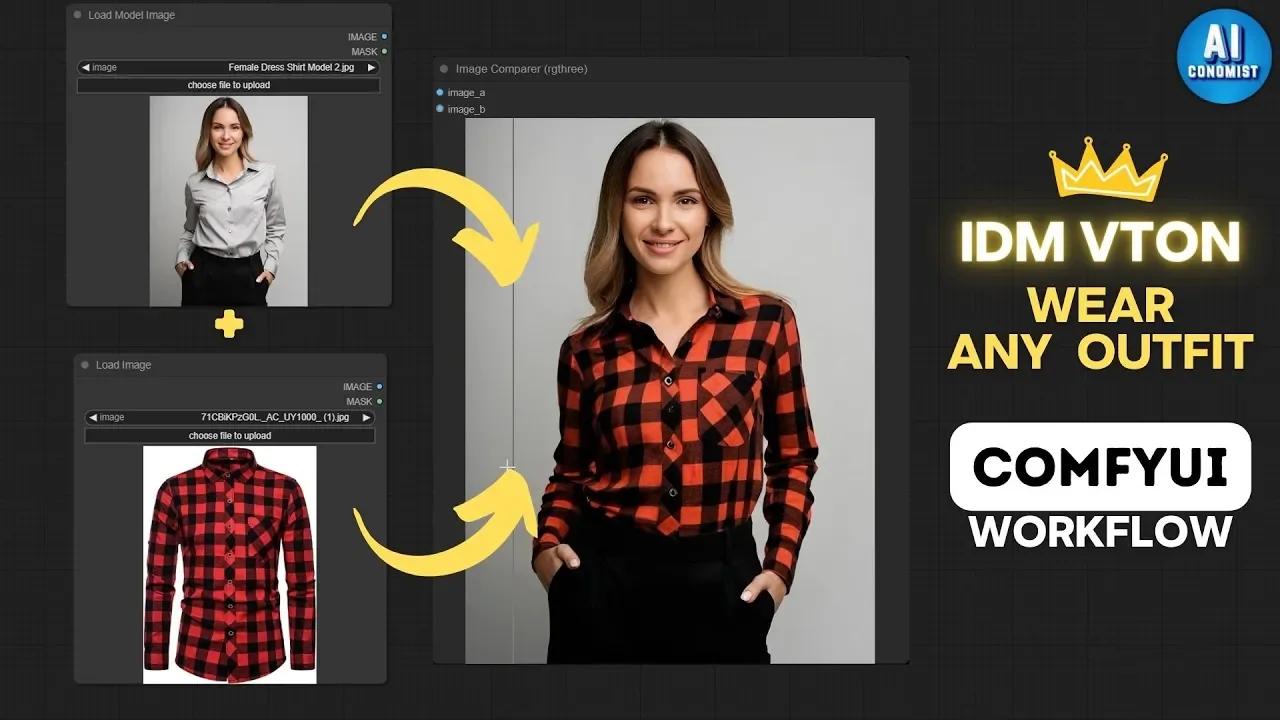This screenshot has height=720, width=1280.
Task: Click the grey shirt model preview thumbnail
Action: coord(229,201)
